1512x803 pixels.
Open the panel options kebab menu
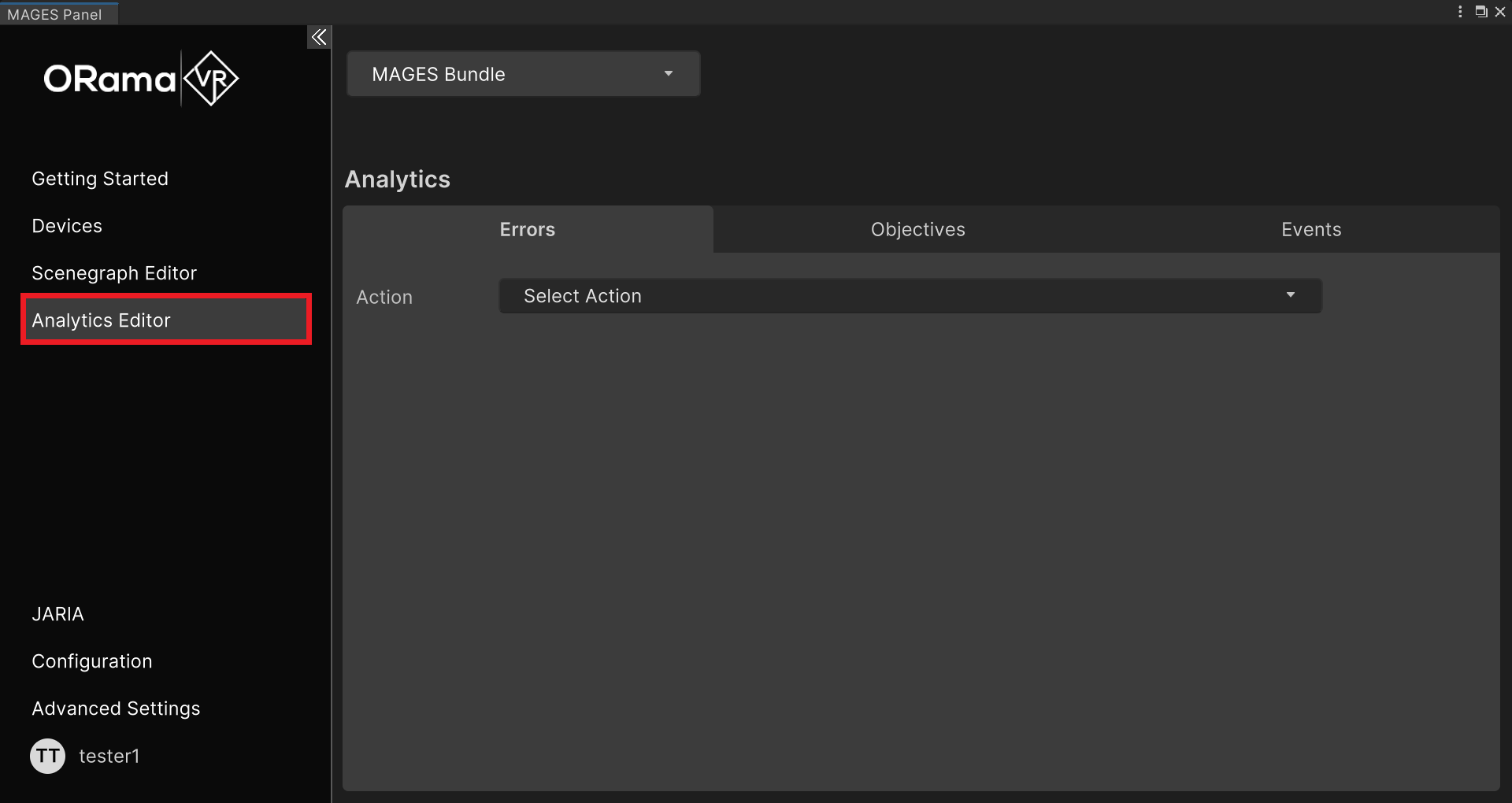click(1461, 12)
